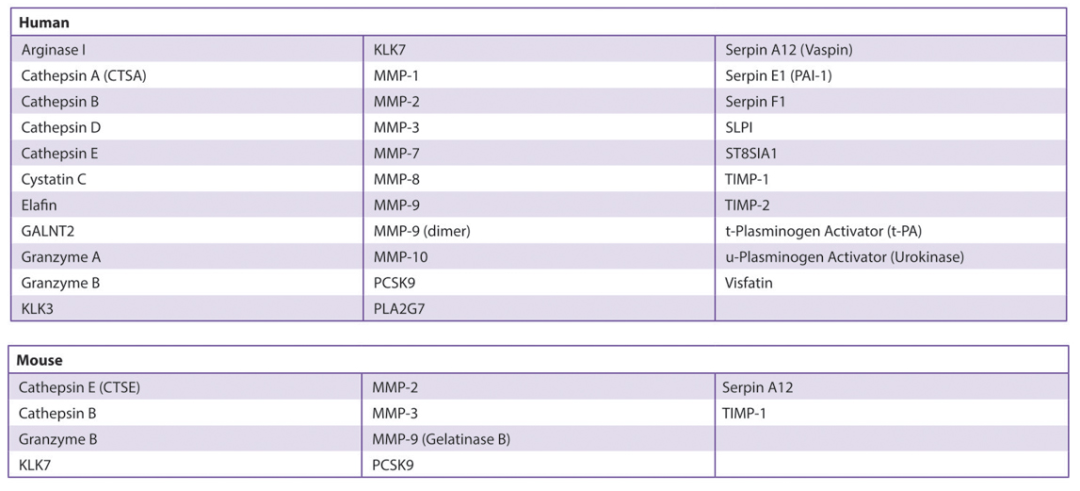This screenshot has height=491, width=1080.
Task: Click the SLPI entry
Action: coord(738,127)
